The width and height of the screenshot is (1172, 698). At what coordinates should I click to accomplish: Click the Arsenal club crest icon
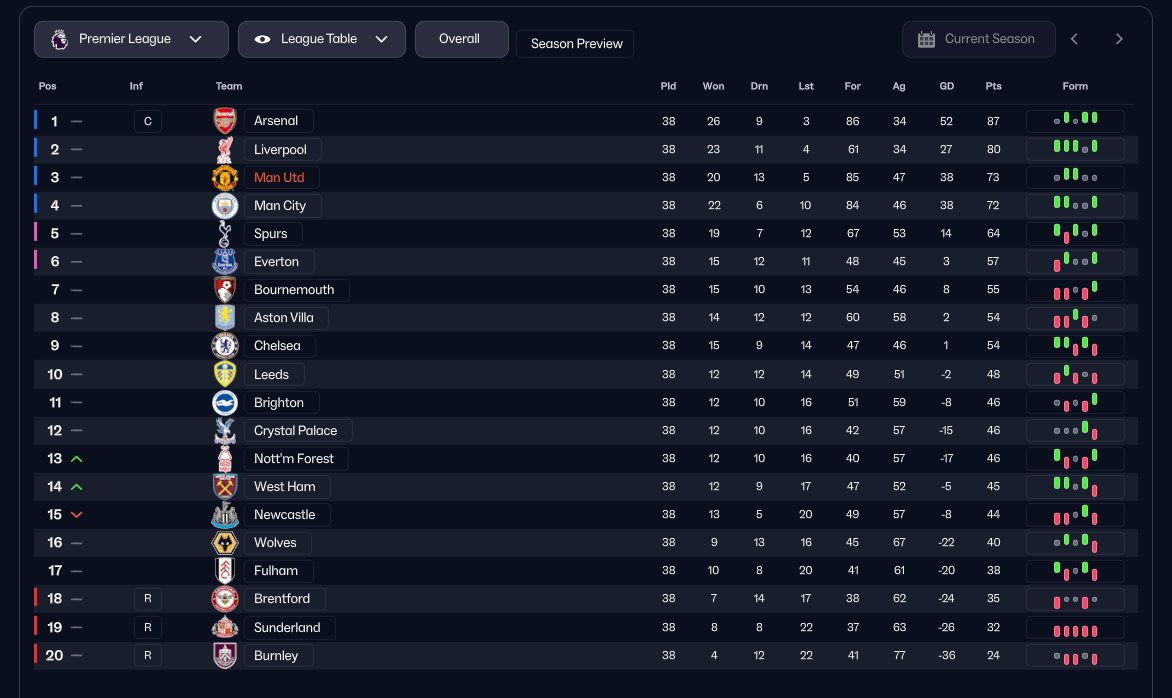click(x=225, y=121)
